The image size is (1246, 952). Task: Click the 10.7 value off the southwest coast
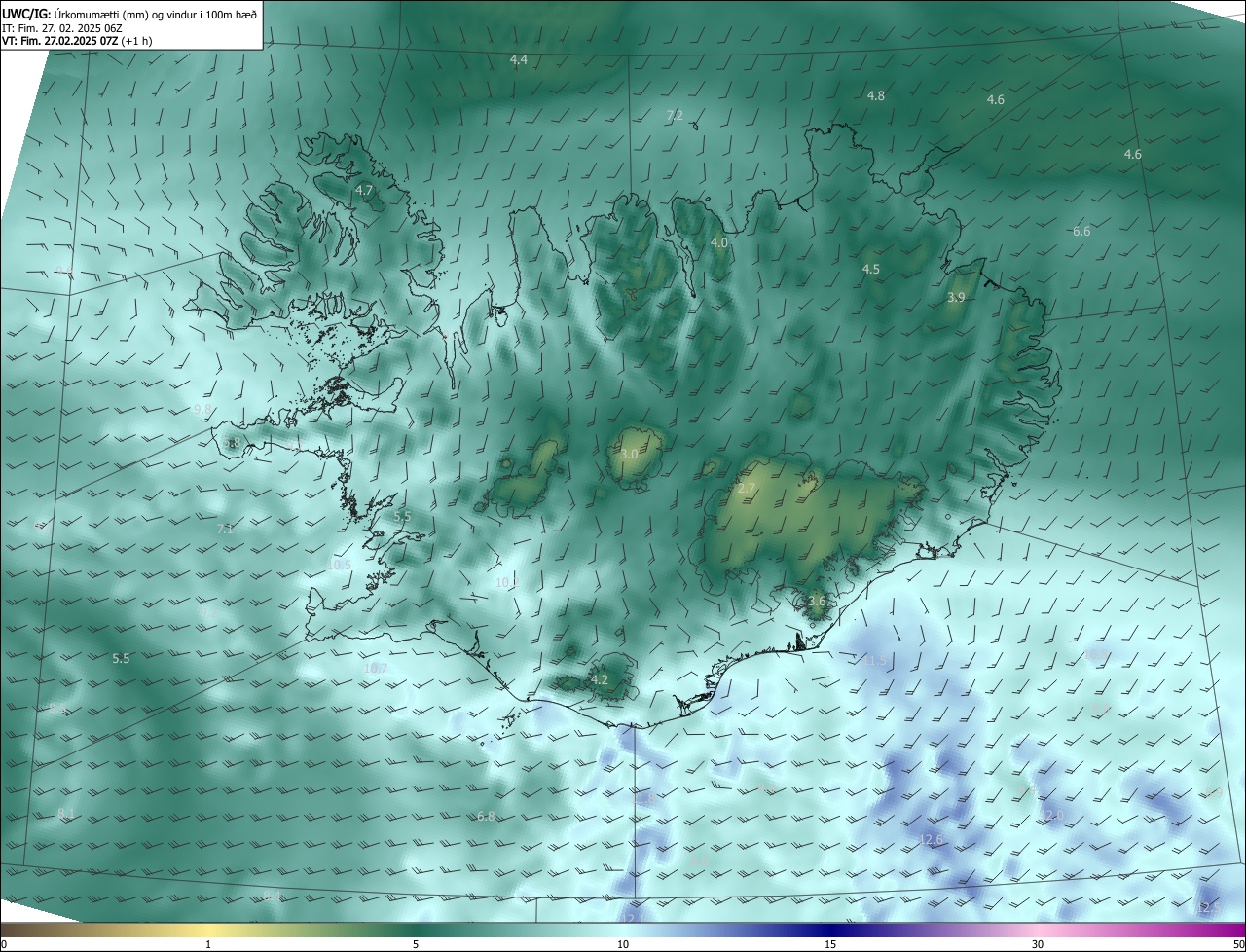pos(376,669)
